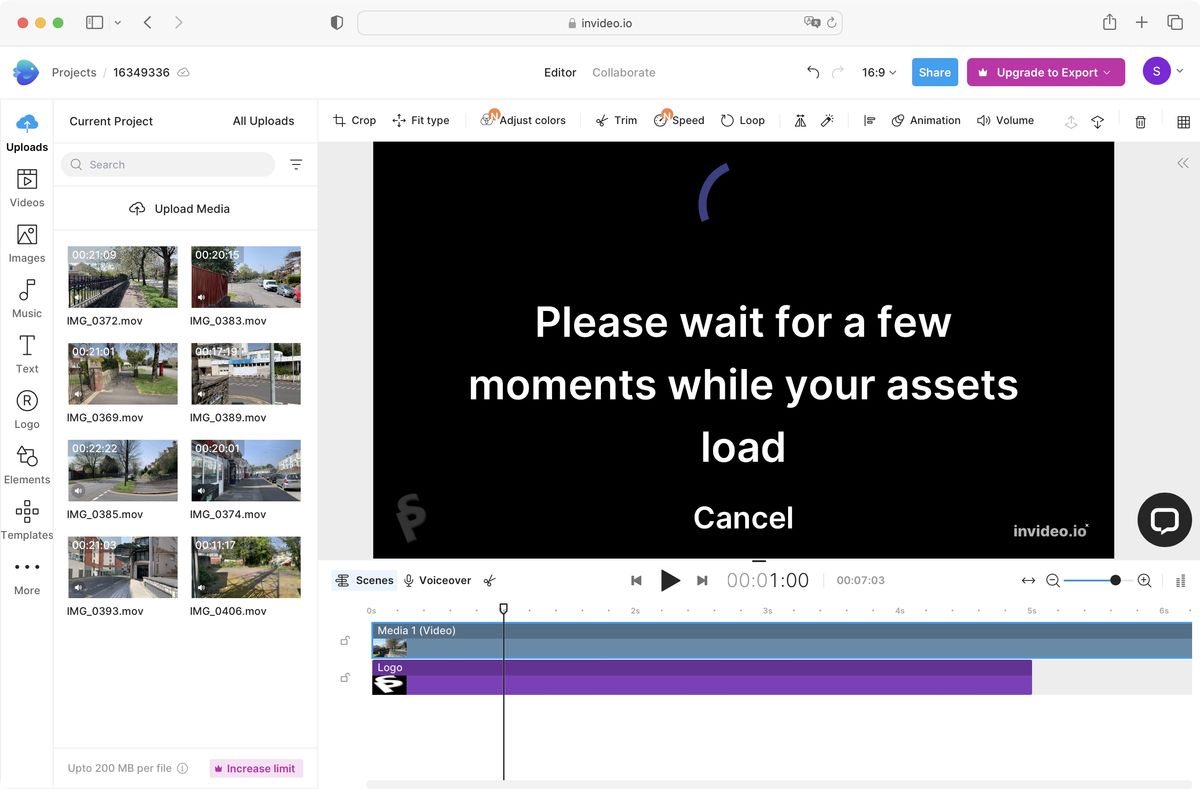Open the Animation panel

927,120
